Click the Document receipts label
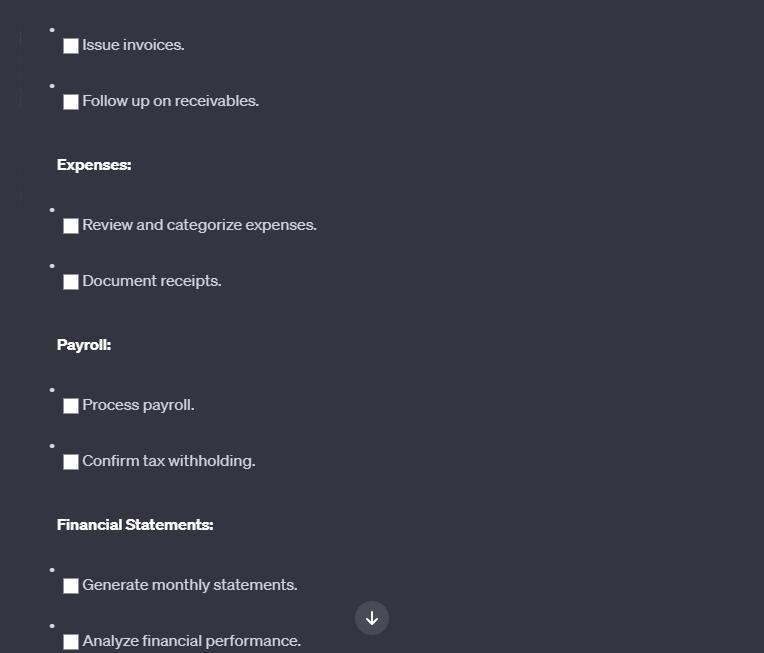Screen dimensions: 764x653 point(152,281)
